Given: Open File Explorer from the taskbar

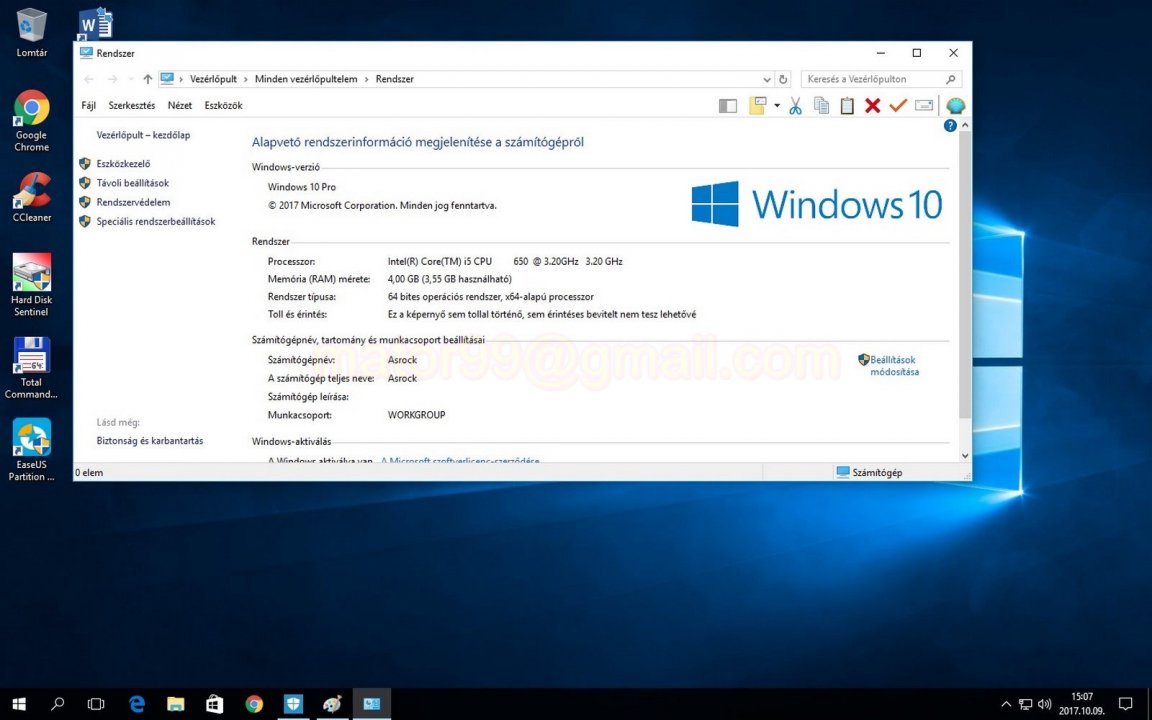Looking at the screenshot, I should pos(176,704).
